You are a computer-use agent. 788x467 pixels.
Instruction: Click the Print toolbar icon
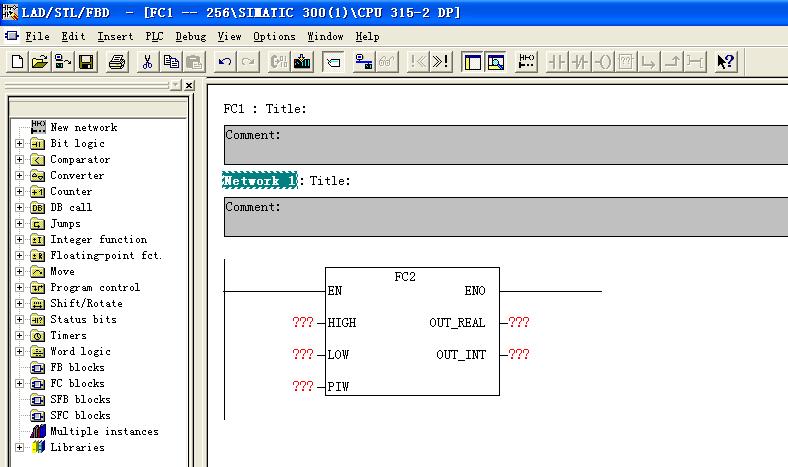(x=116, y=62)
